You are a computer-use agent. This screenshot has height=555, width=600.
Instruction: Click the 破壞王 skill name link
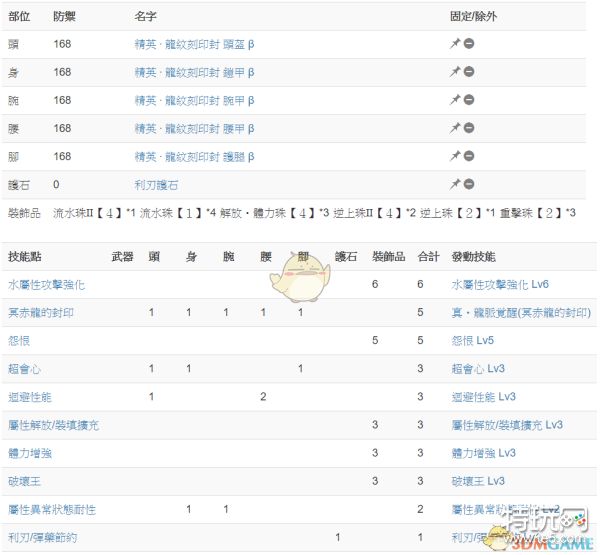click(x=24, y=481)
